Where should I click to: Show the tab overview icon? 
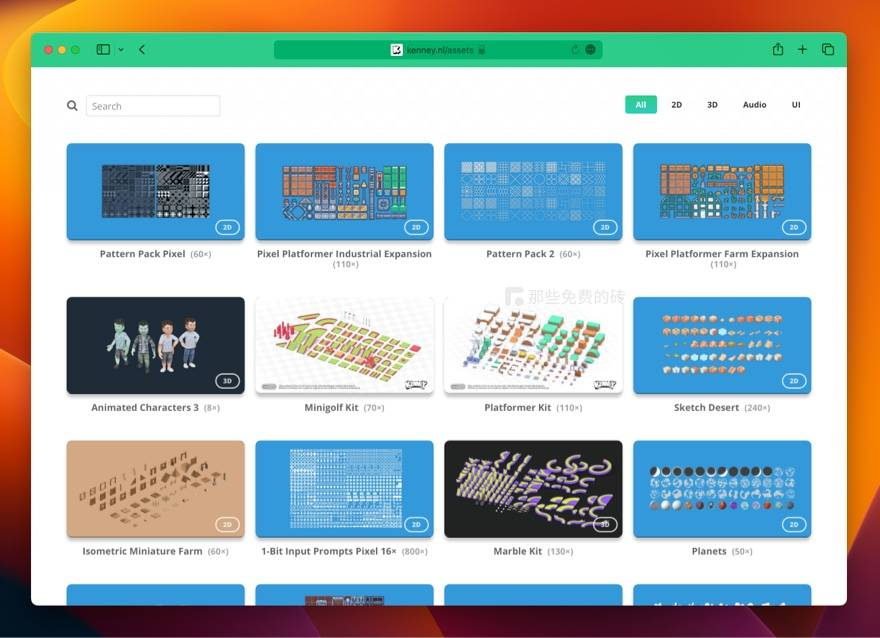(828, 49)
